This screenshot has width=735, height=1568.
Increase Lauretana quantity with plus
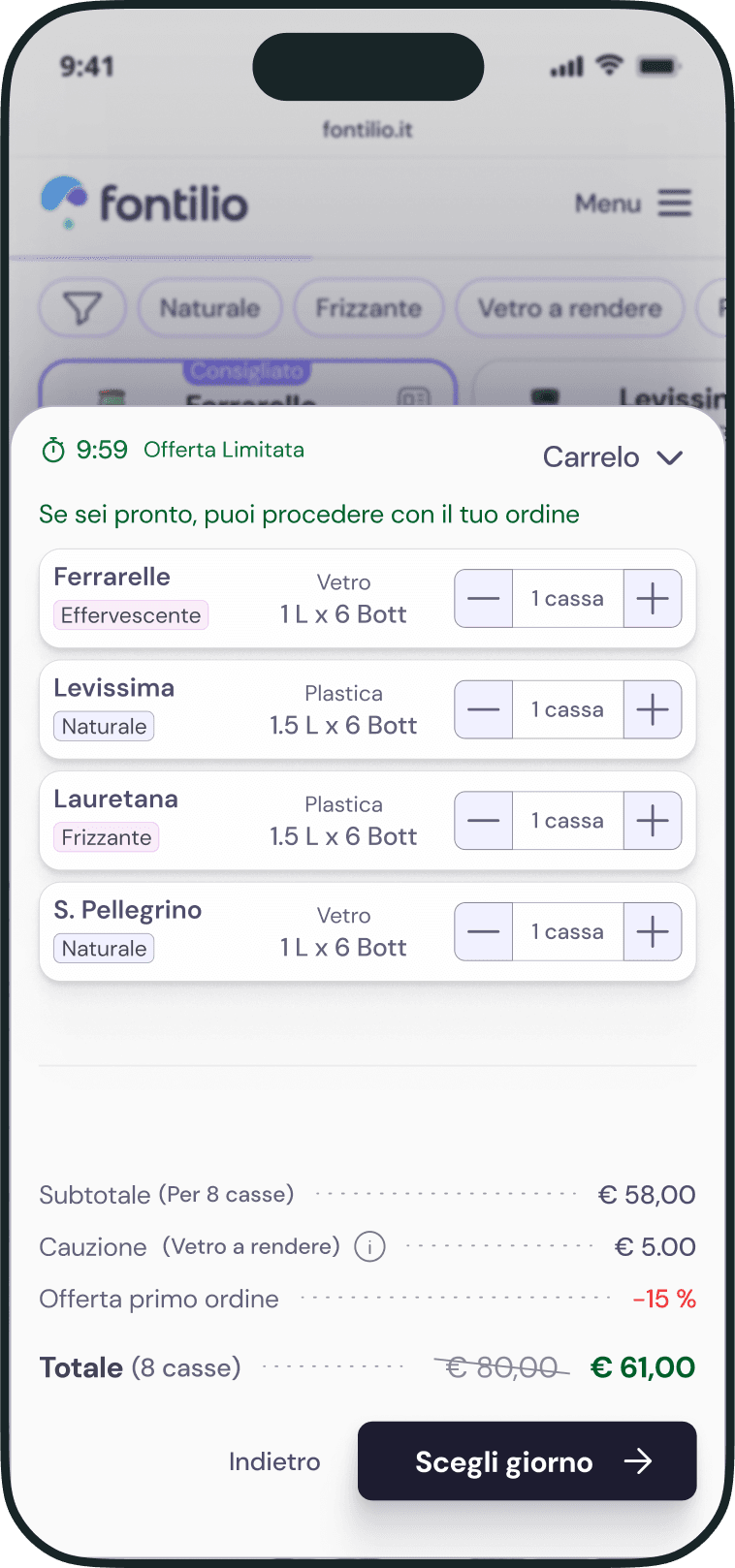[653, 821]
